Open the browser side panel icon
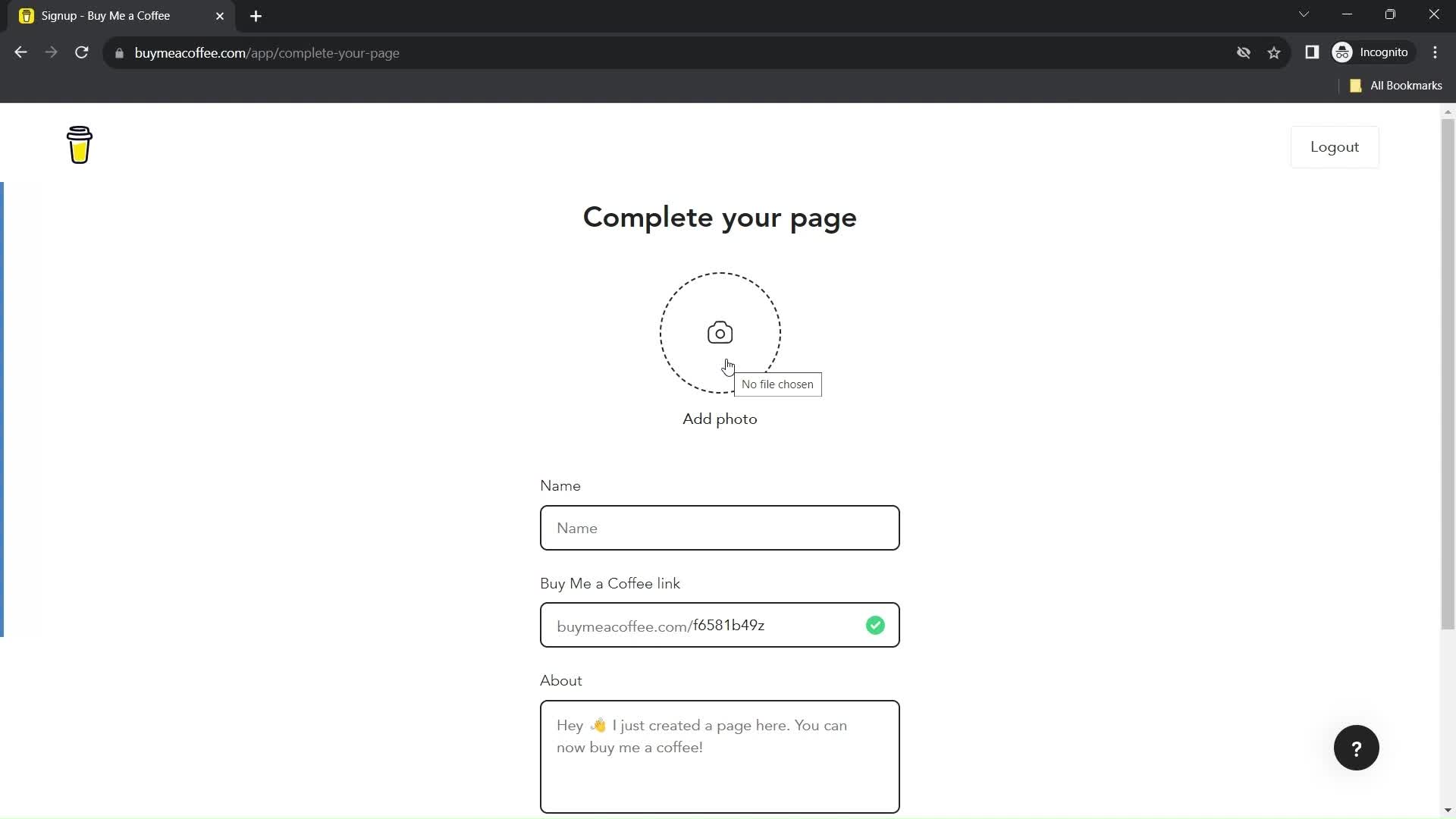Viewport: 1456px width, 819px height. pos(1312,52)
